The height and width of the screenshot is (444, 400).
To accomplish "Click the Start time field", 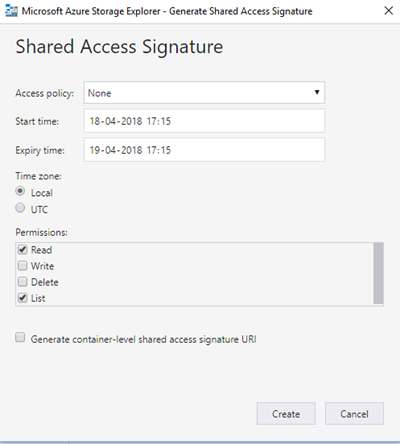I will click(204, 121).
